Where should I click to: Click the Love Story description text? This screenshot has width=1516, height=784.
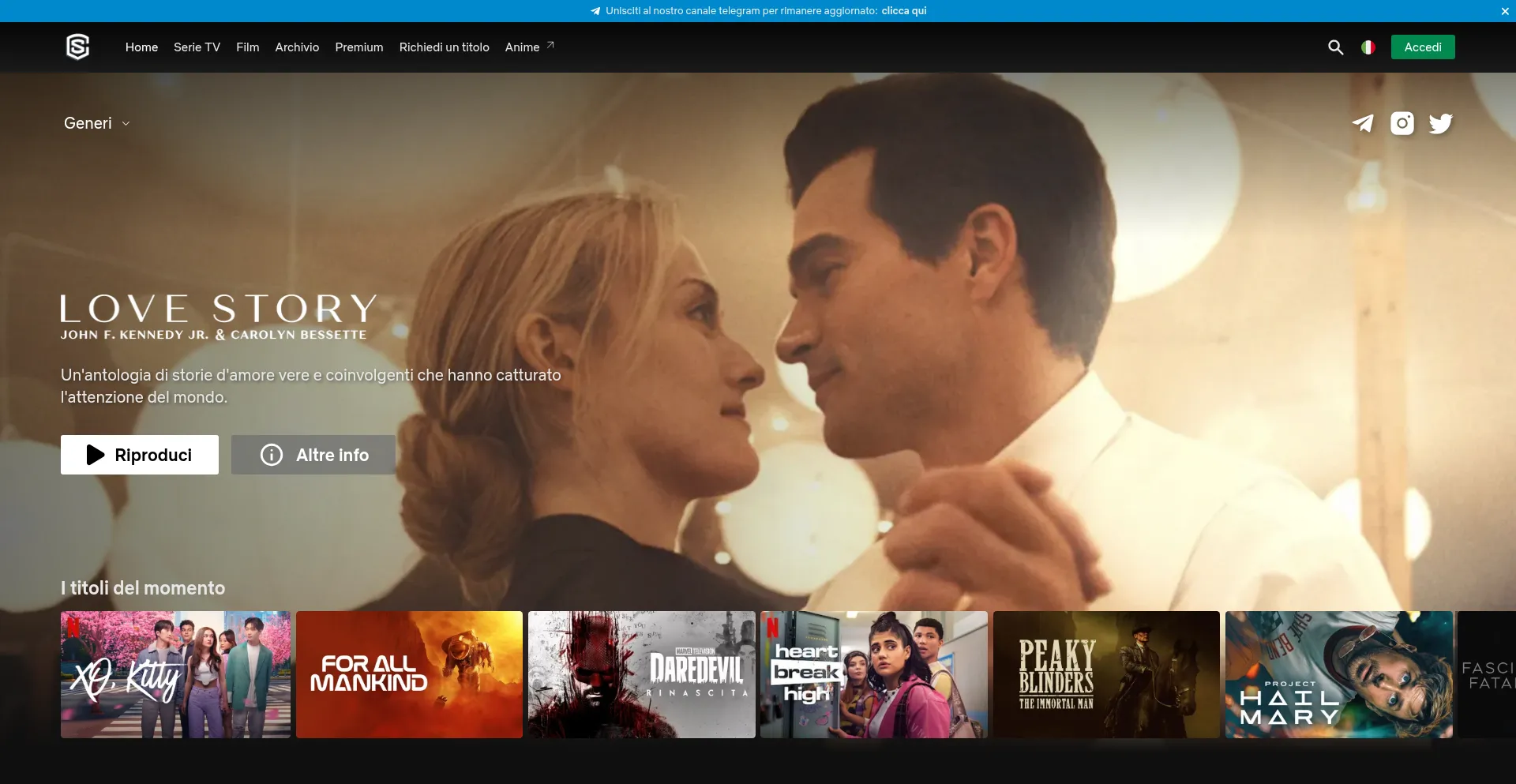tap(311, 386)
